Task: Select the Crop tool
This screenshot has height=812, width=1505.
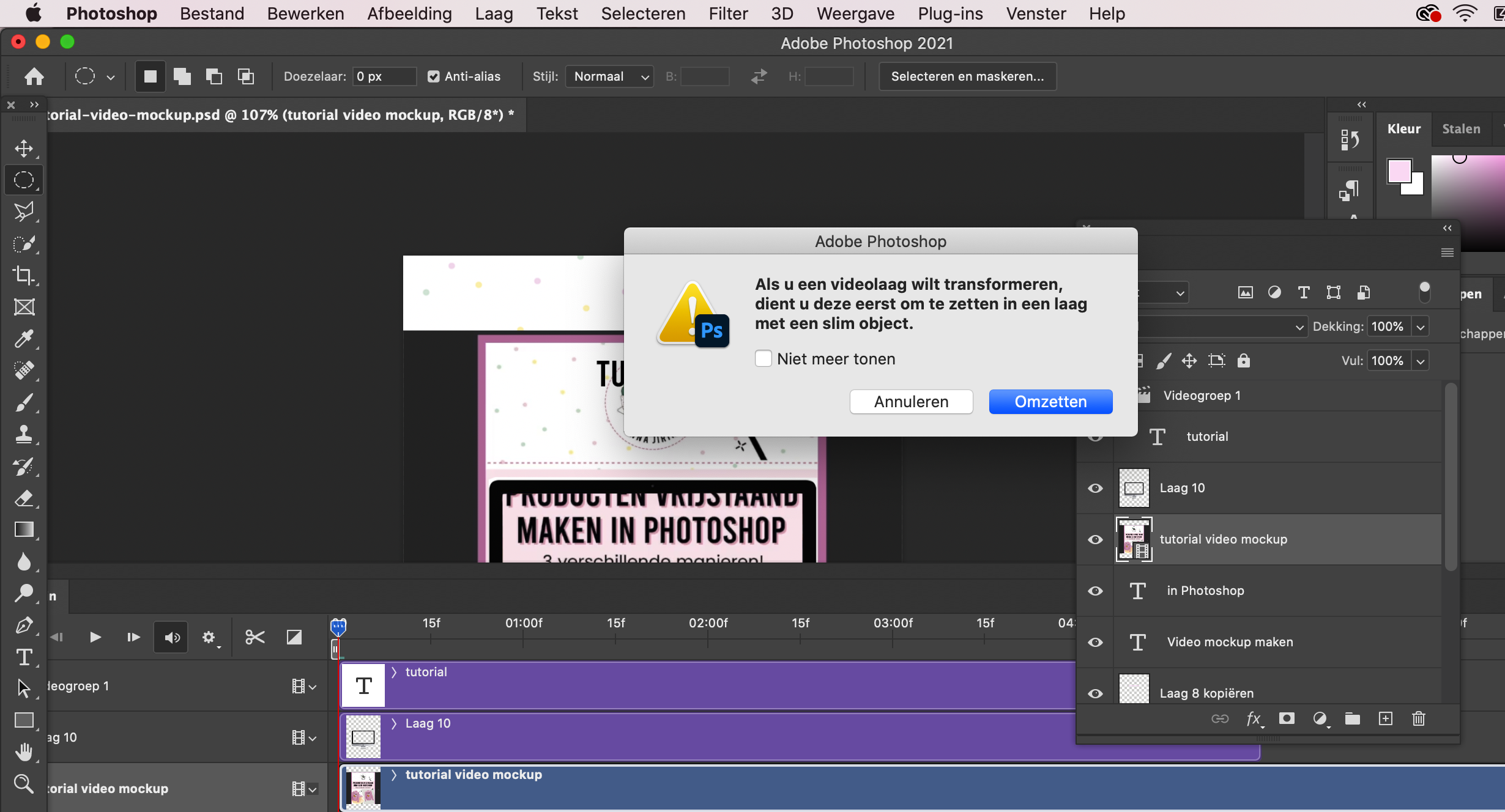Action: (x=24, y=275)
